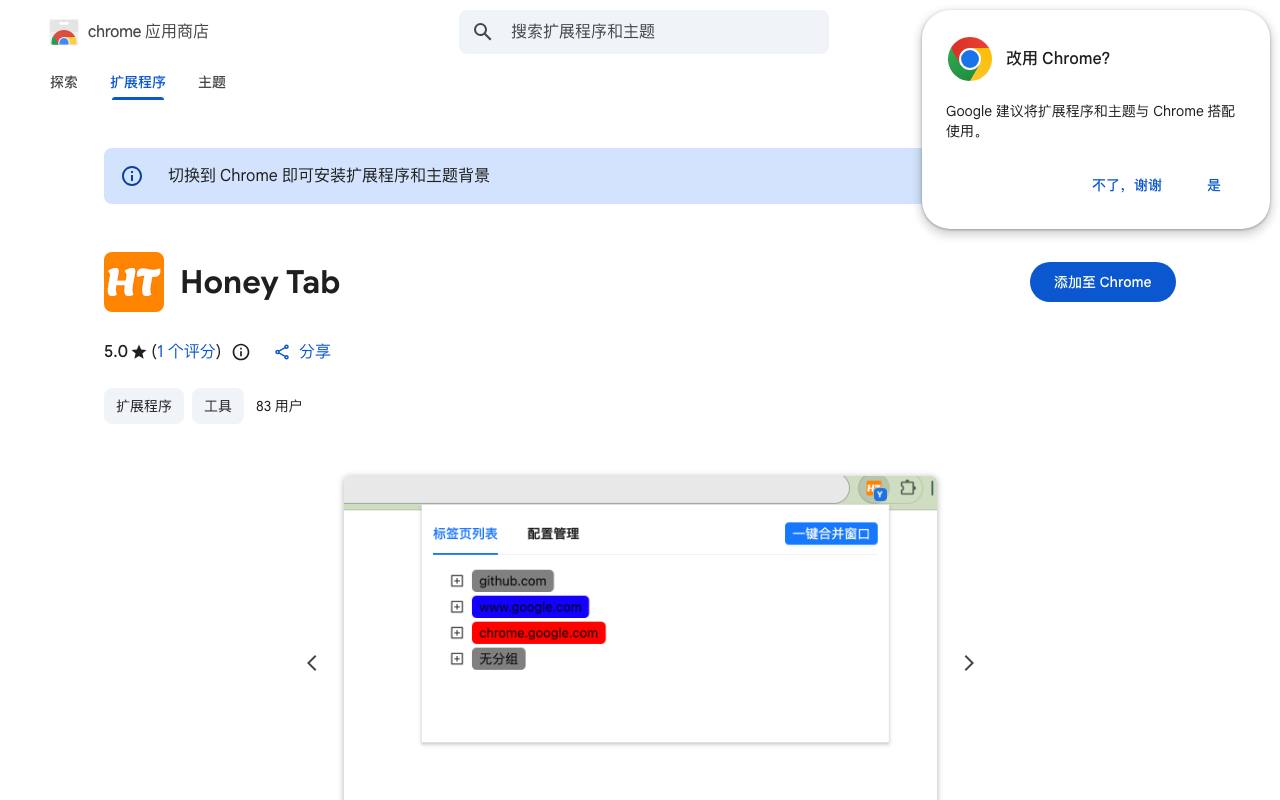The image size is (1280, 800).
Task: Click the 83 用户 user count text
Action: click(x=279, y=406)
